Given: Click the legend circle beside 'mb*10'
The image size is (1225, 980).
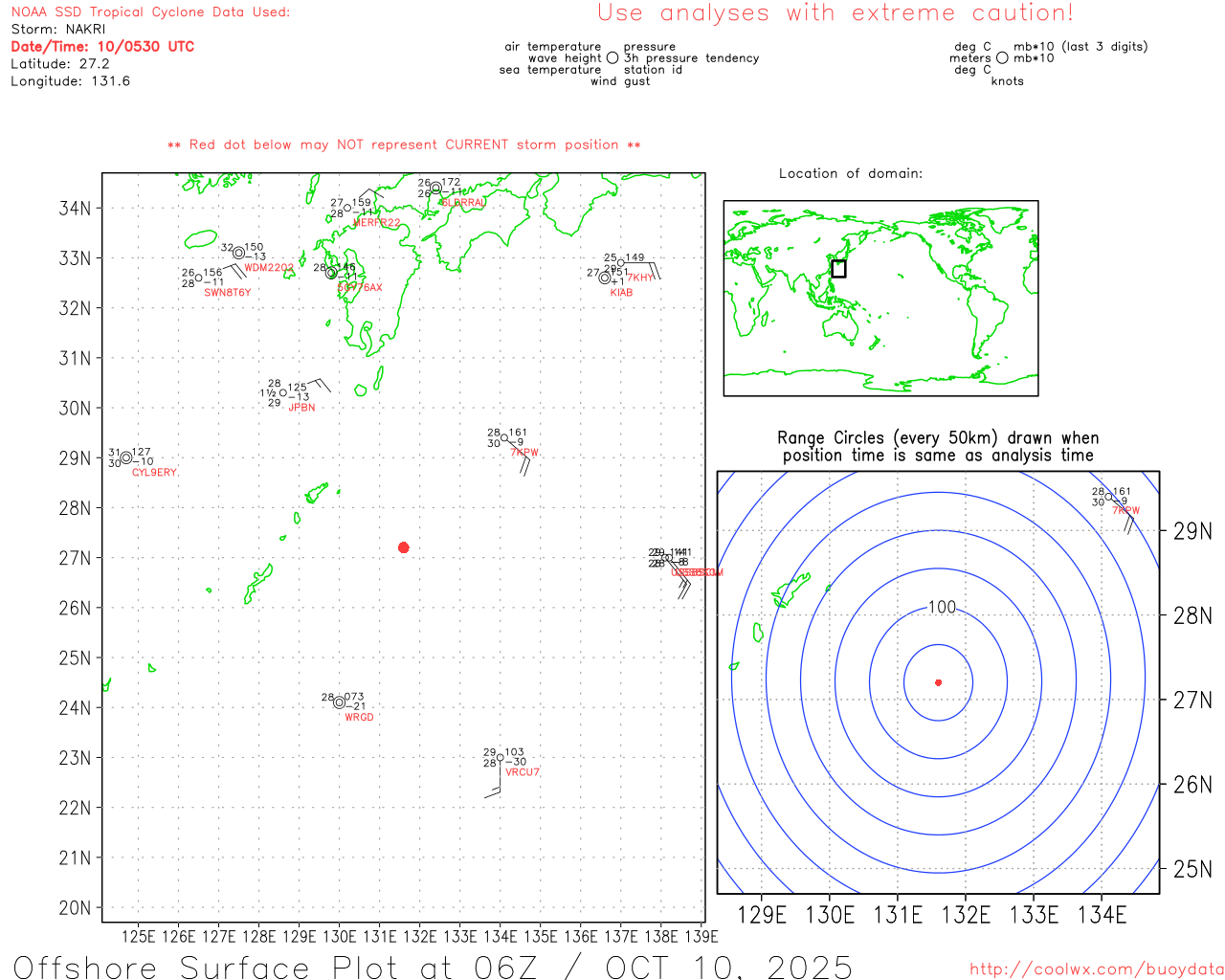Looking at the screenshot, I should tap(1002, 57).
